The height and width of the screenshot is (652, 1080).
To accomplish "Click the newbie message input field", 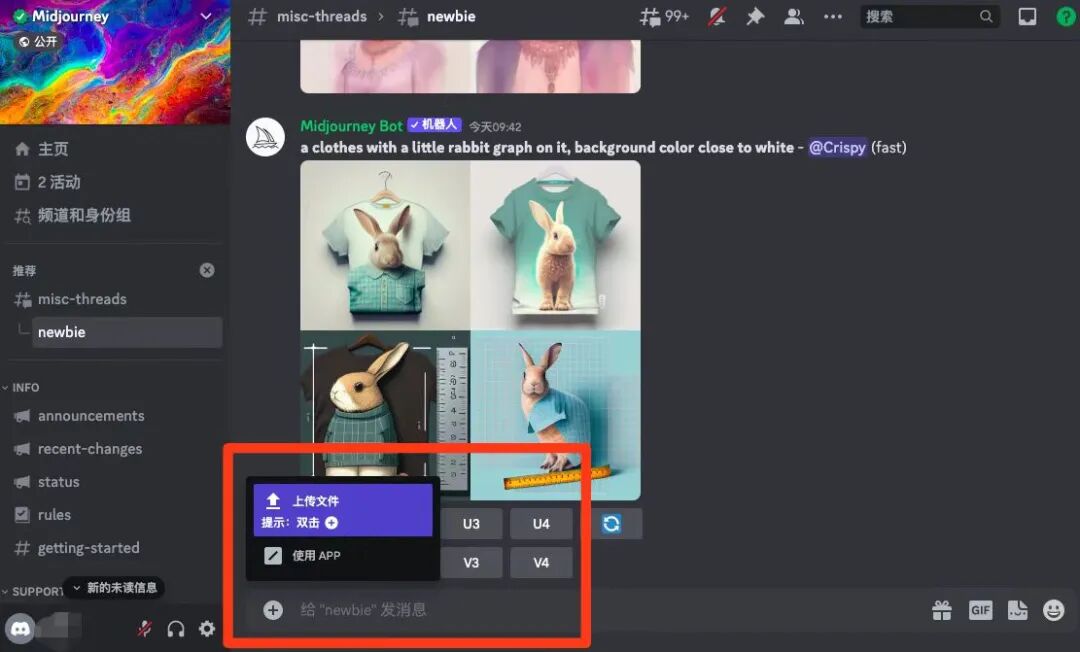I will click(606, 610).
